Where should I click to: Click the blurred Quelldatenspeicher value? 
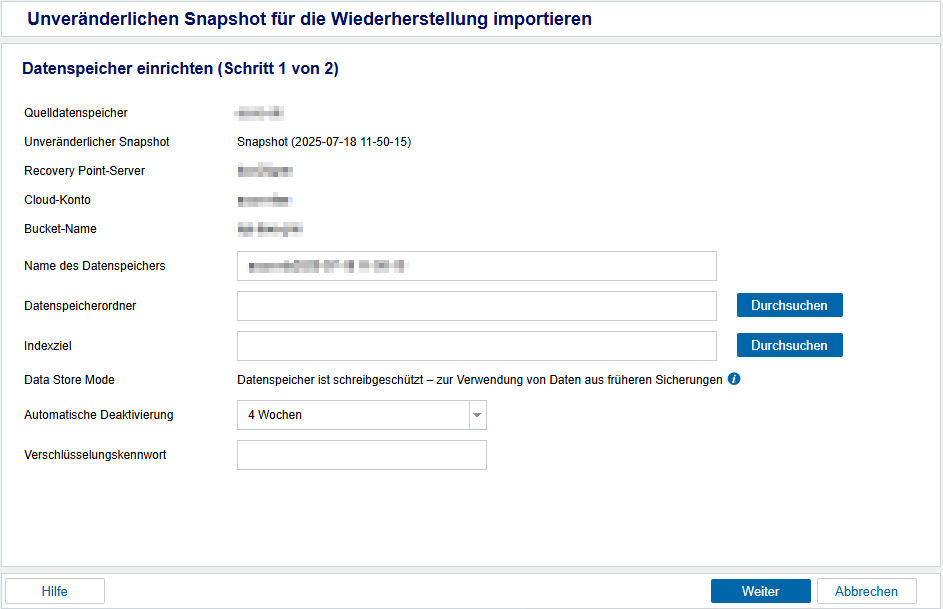(x=260, y=113)
